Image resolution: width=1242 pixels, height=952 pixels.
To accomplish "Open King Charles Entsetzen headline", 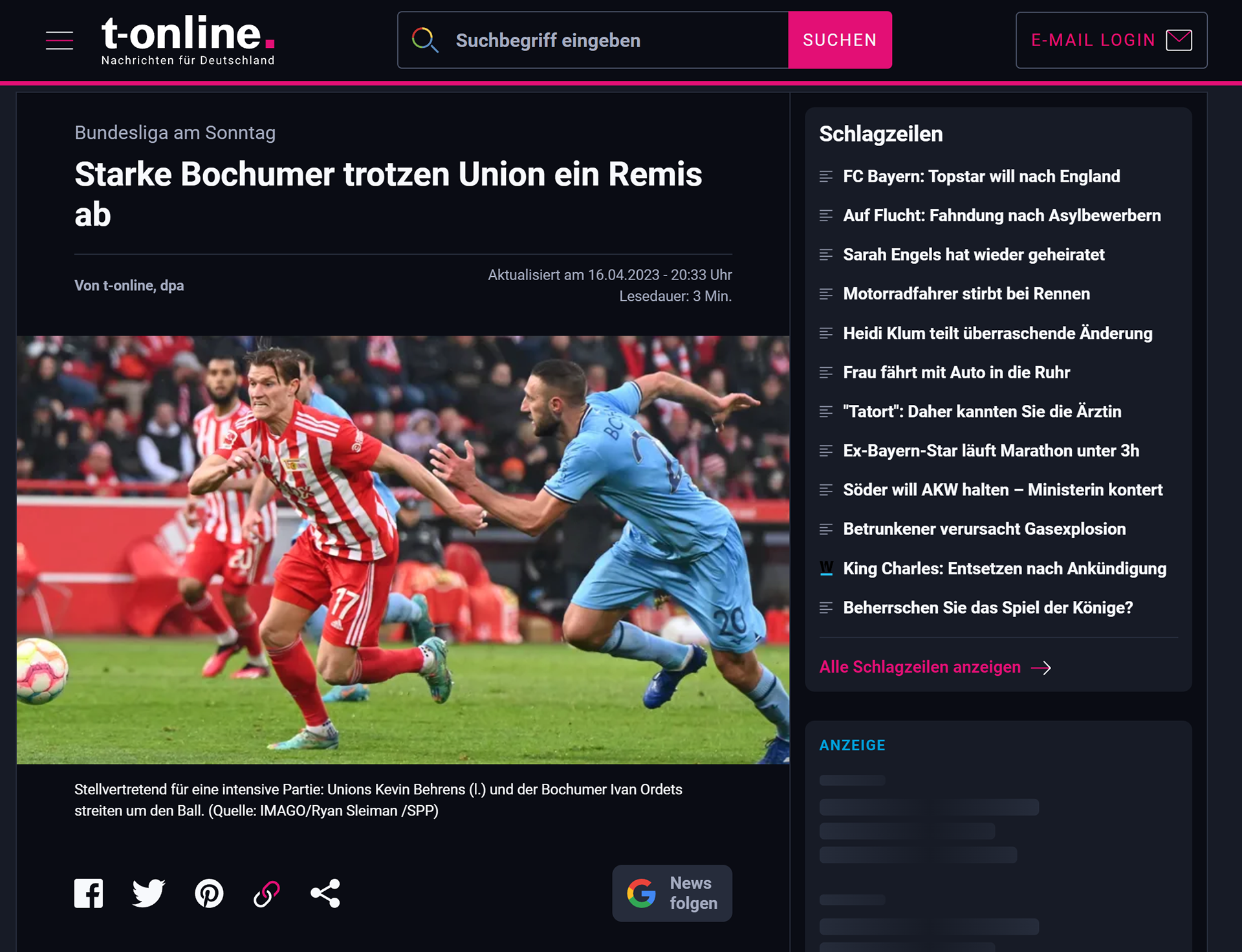I will (1004, 568).
